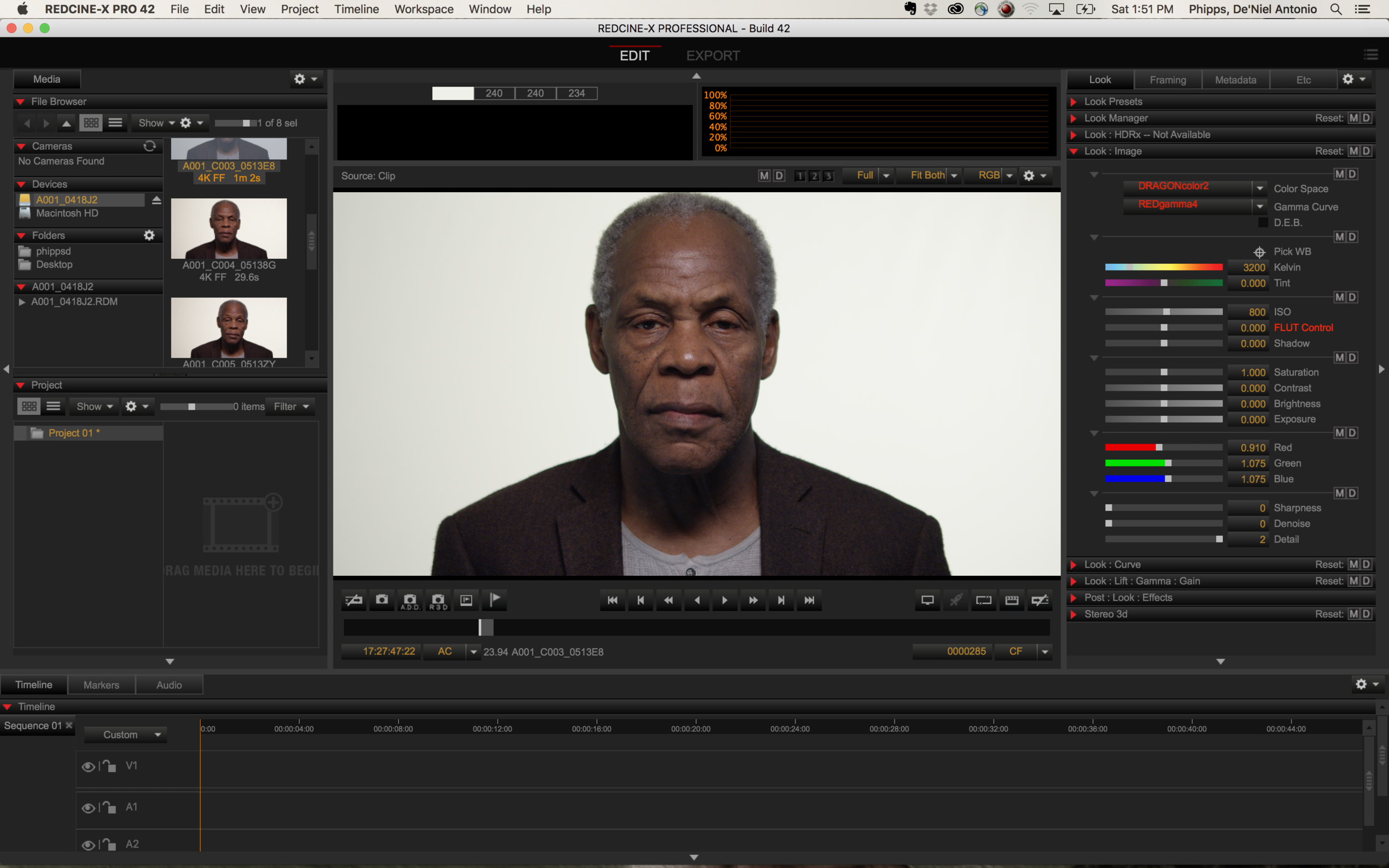This screenshot has width=1389, height=868.
Task: Click the Pick WB crosshair icon
Action: click(x=1259, y=252)
